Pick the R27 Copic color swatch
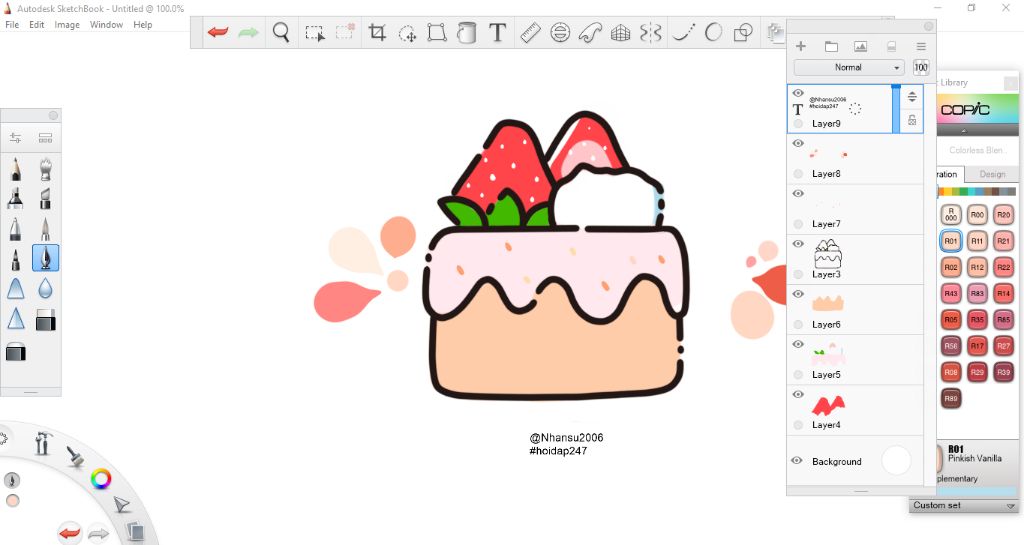This screenshot has width=1024, height=545. (x=1003, y=346)
